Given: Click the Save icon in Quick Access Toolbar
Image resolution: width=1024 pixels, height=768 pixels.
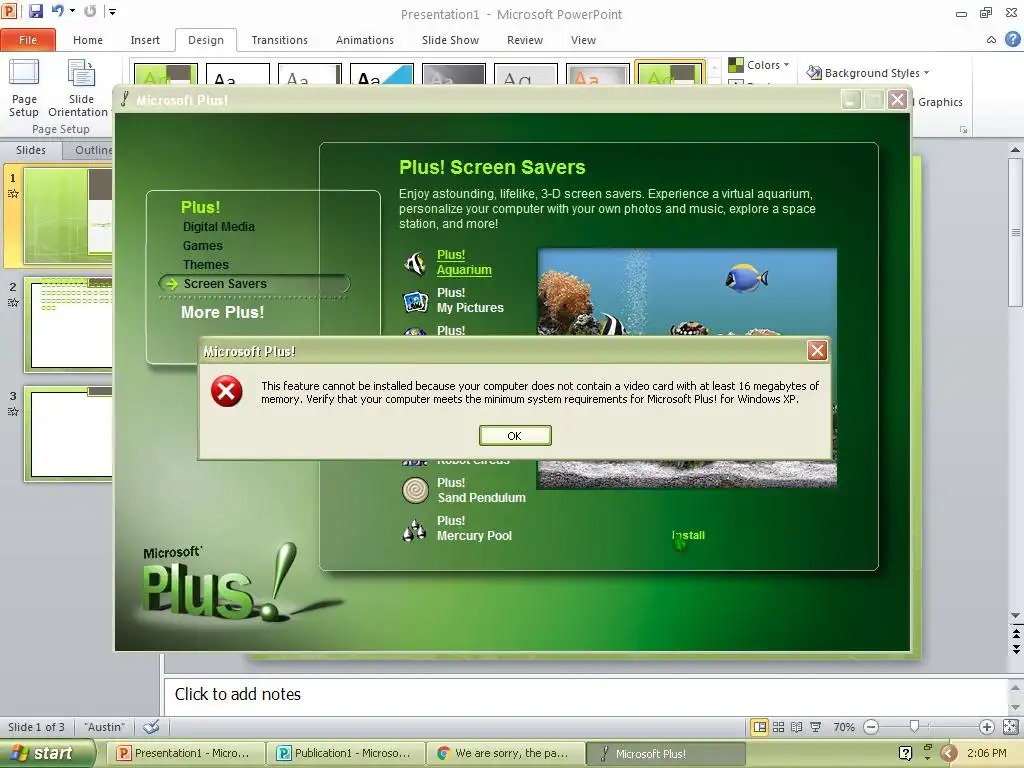Looking at the screenshot, I should pyautogui.click(x=35, y=11).
